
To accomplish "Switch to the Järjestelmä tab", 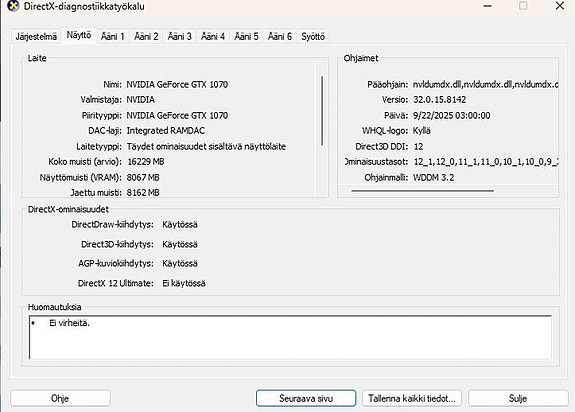I will point(36,37).
